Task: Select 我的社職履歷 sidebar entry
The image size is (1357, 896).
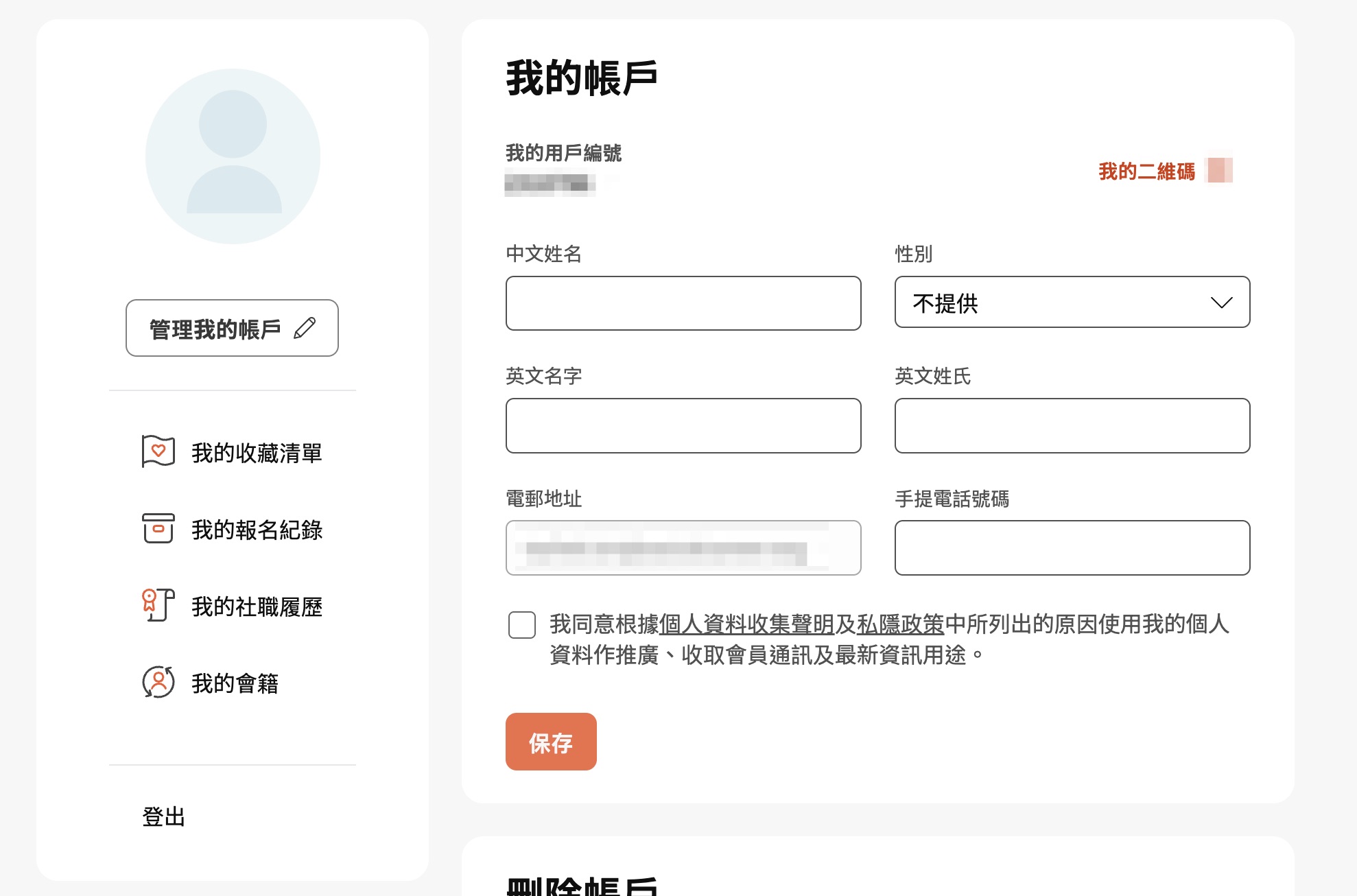Action: pyautogui.click(x=257, y=606)
